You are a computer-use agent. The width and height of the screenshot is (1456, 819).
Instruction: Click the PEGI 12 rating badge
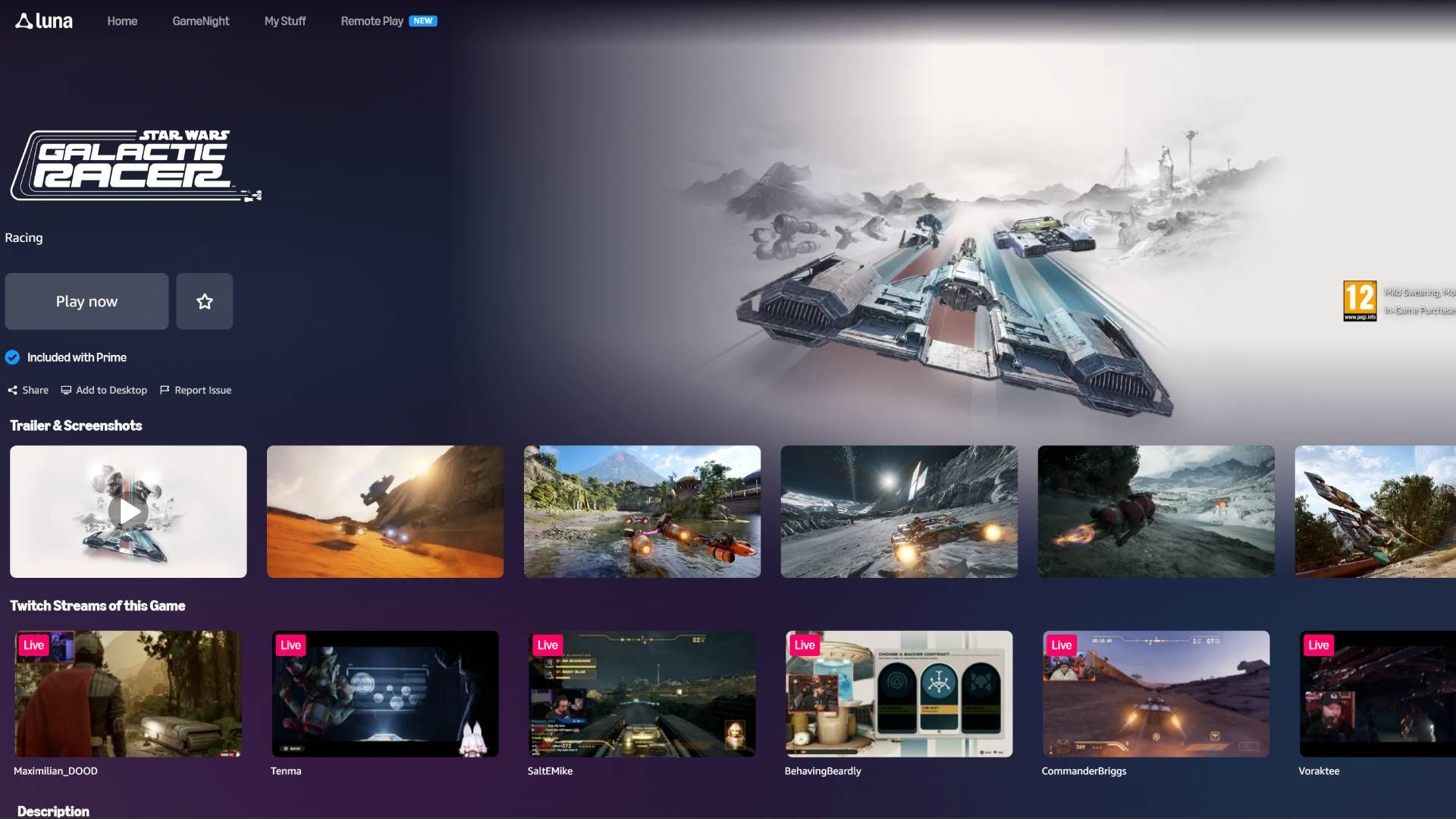point(1360,301)
